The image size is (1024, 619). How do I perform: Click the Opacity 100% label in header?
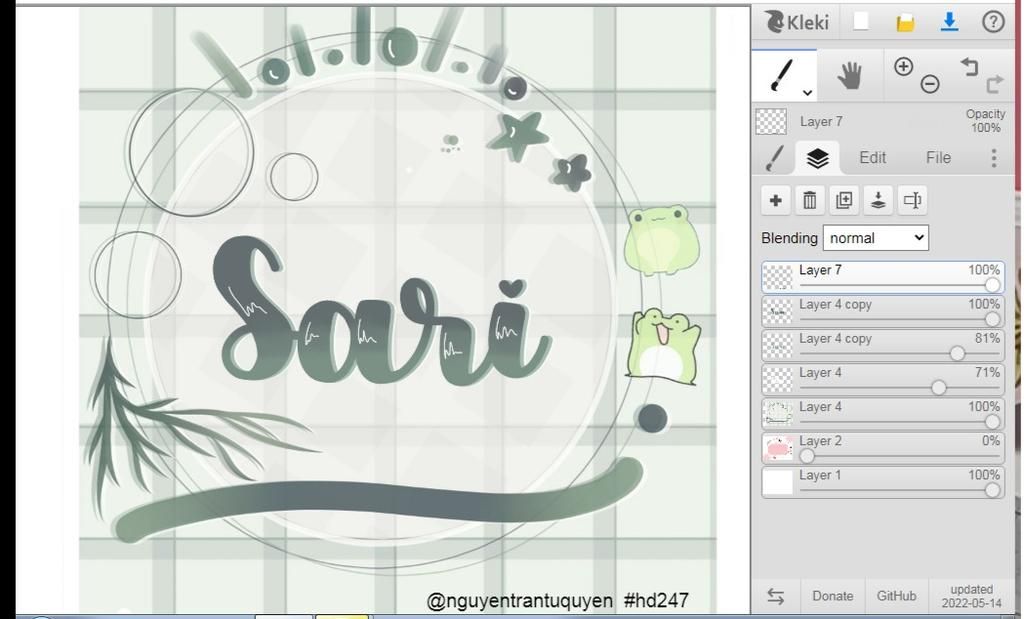coord(985,121)
